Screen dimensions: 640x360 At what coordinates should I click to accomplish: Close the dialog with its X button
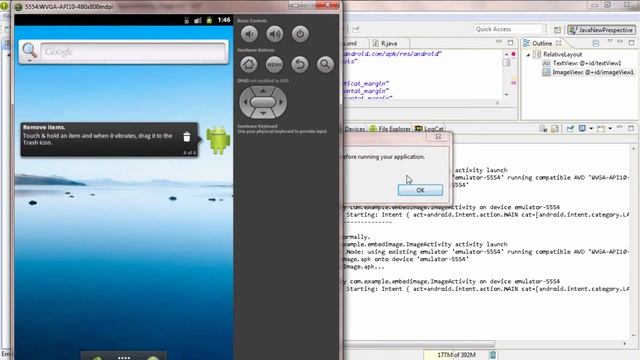pyautogui.click(x=438, y=137)
